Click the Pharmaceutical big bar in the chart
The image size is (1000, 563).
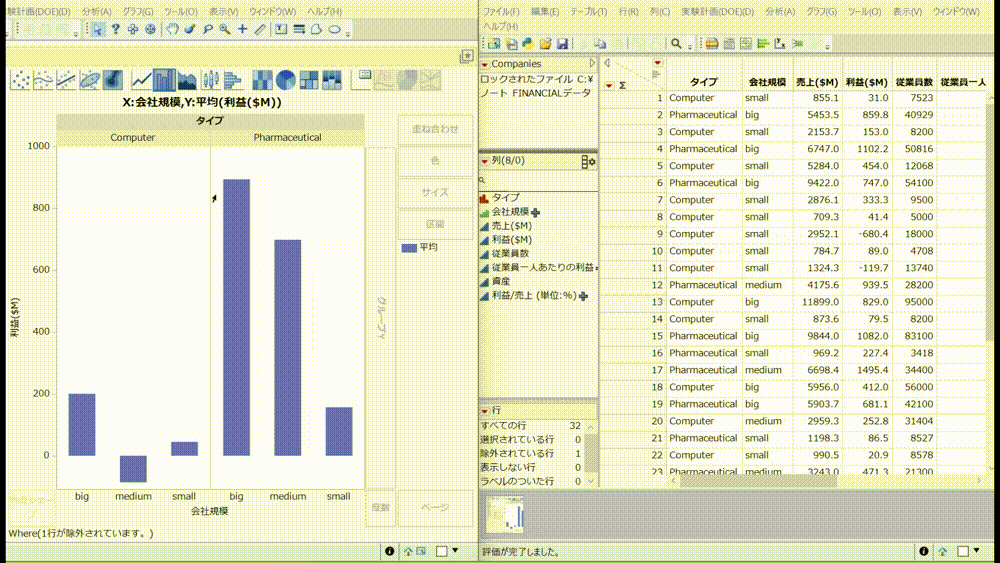[x=237, y=318]
